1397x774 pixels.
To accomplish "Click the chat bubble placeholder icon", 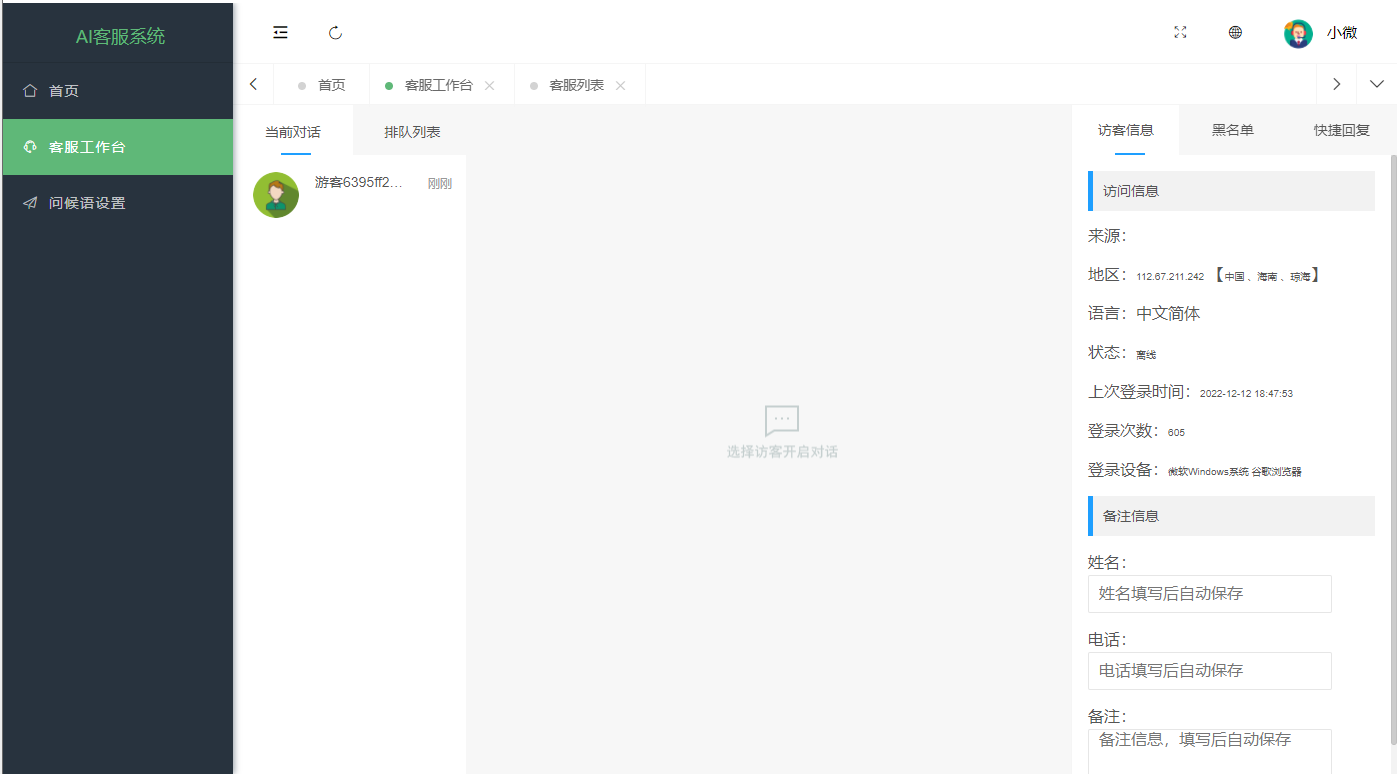I will point(782,421).
